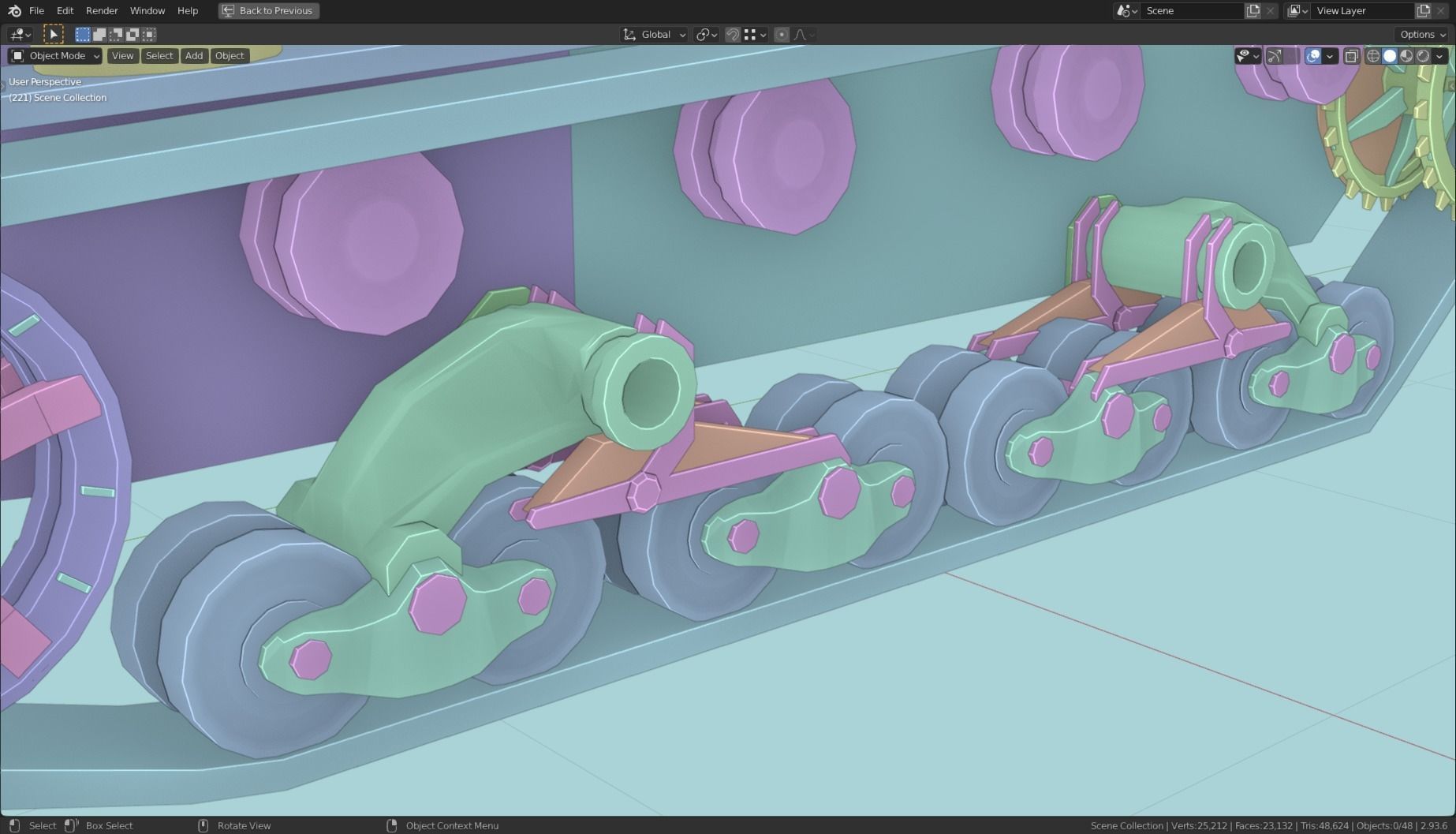Choose Subtract from selection mode
1456x834 pixels.
(116, 34)
